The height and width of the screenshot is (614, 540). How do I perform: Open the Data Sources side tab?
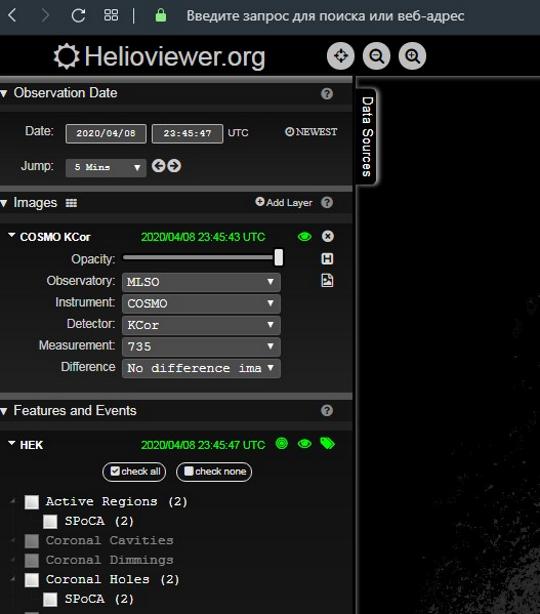click(367, 137)
